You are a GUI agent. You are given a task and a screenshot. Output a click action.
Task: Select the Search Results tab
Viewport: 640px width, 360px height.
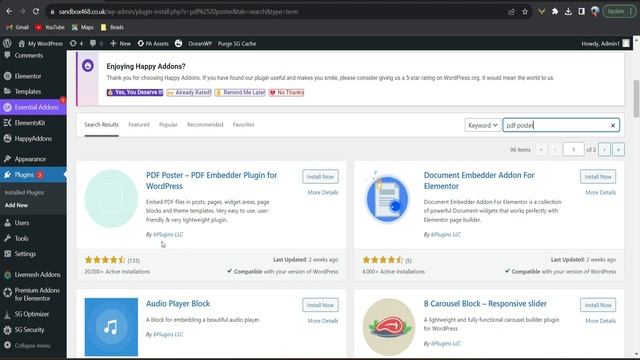[x=101, y=124]
